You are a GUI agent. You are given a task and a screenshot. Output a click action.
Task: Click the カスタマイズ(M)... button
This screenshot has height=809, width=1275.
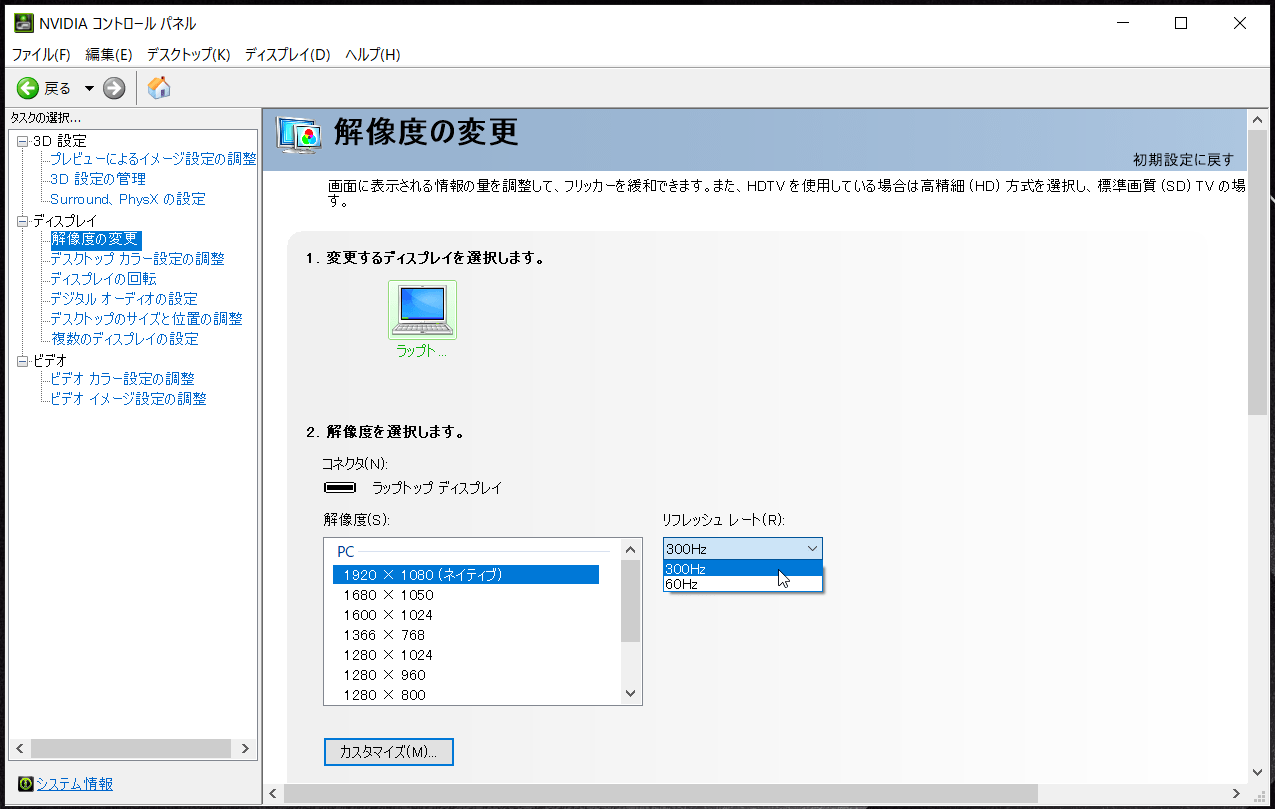click(x=389, y=752)
